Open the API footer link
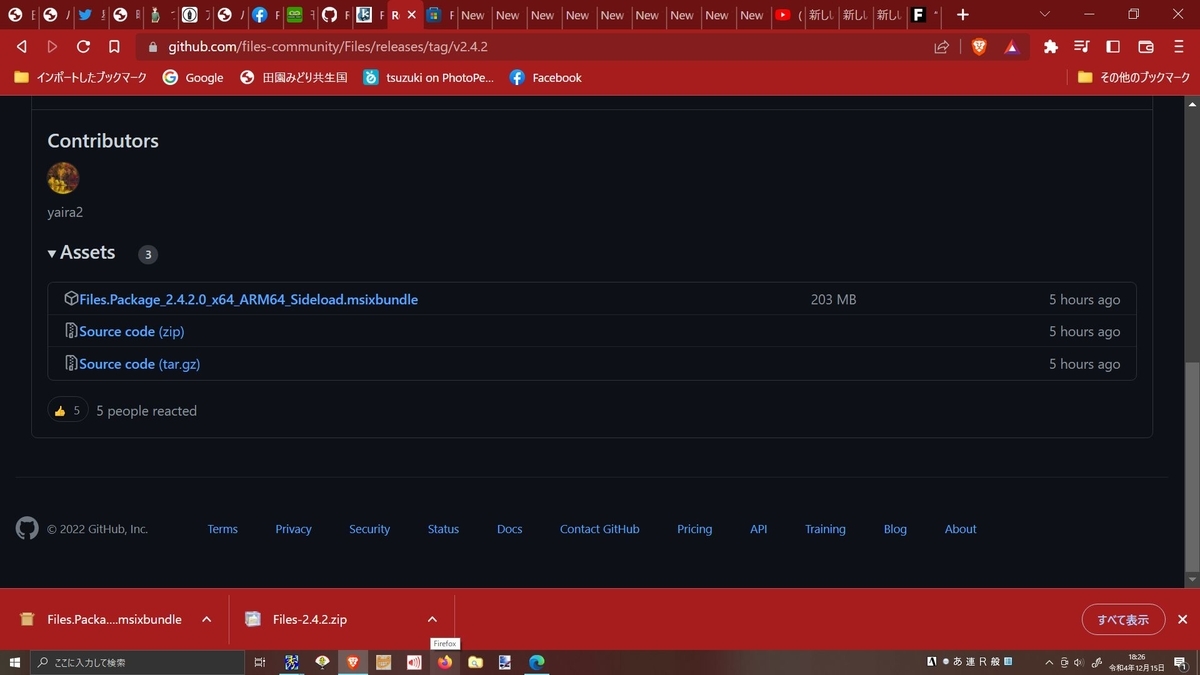 [759, 529]
